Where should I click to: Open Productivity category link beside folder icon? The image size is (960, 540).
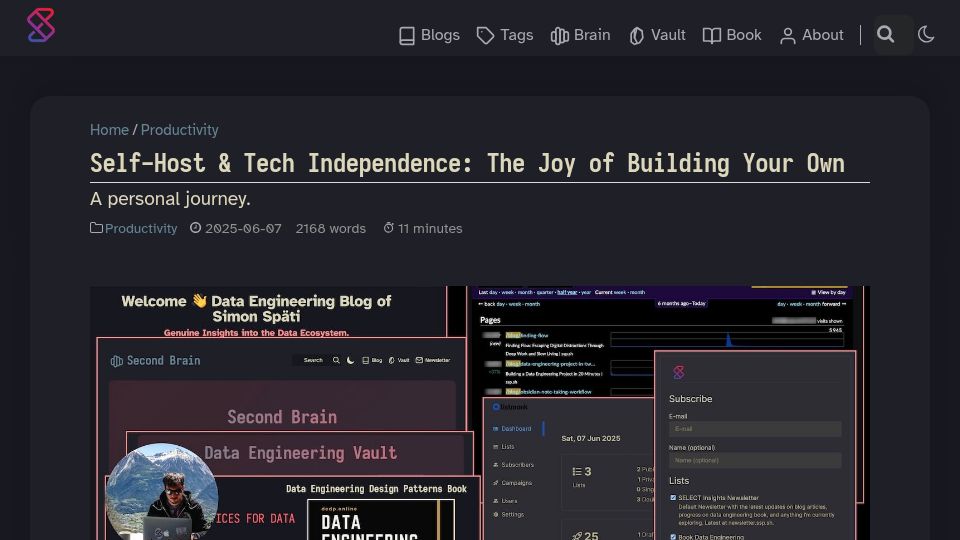141,228
